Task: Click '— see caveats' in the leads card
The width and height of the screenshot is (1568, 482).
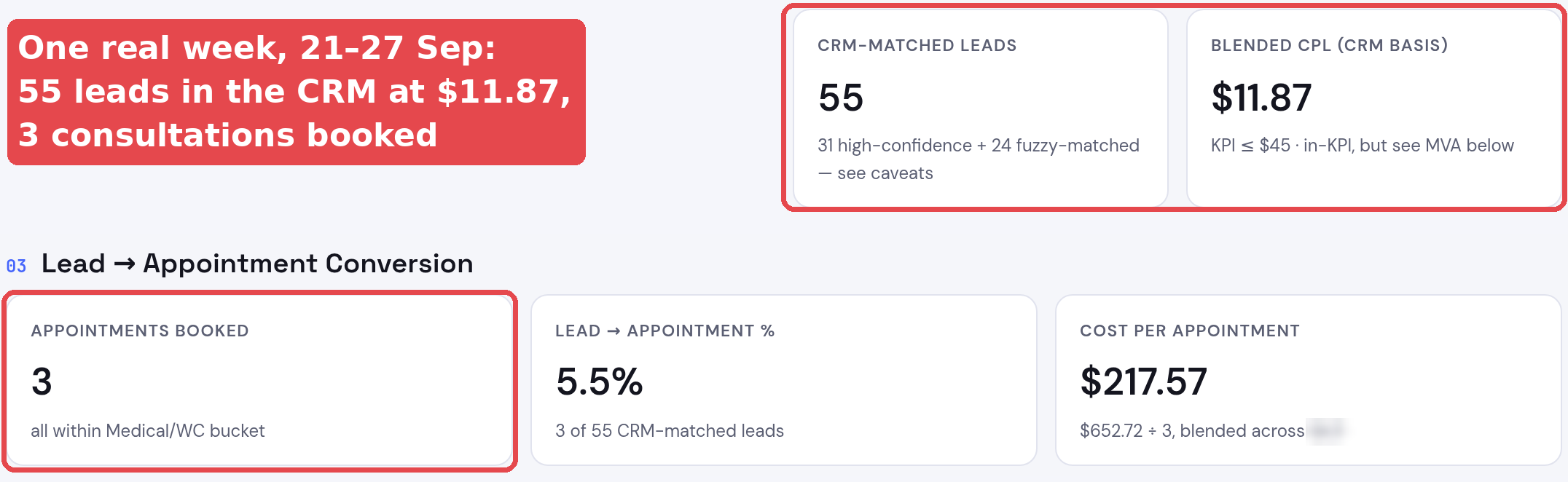Action: click(x=875, y=173)
